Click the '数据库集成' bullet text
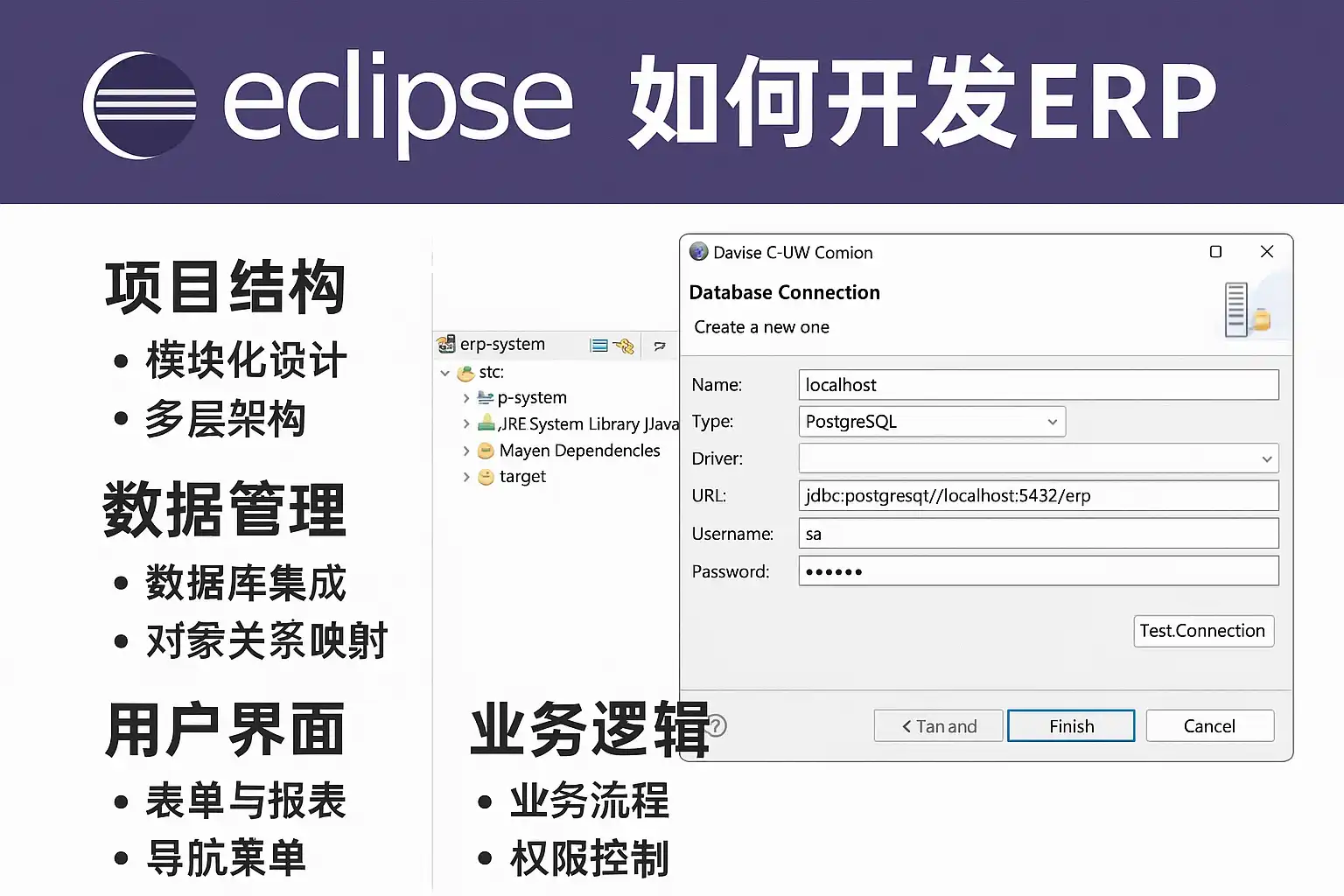The height and width of the screenshot is (896, 1344). point(246,584)
